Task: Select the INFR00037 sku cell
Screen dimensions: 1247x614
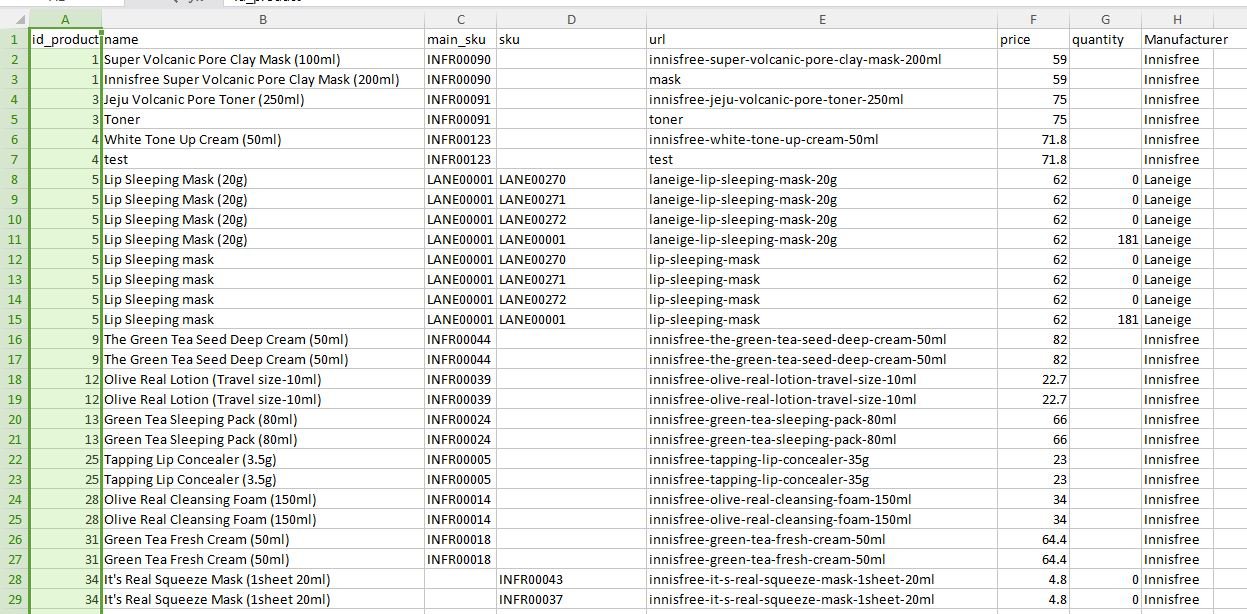Action: pos(571,599)
